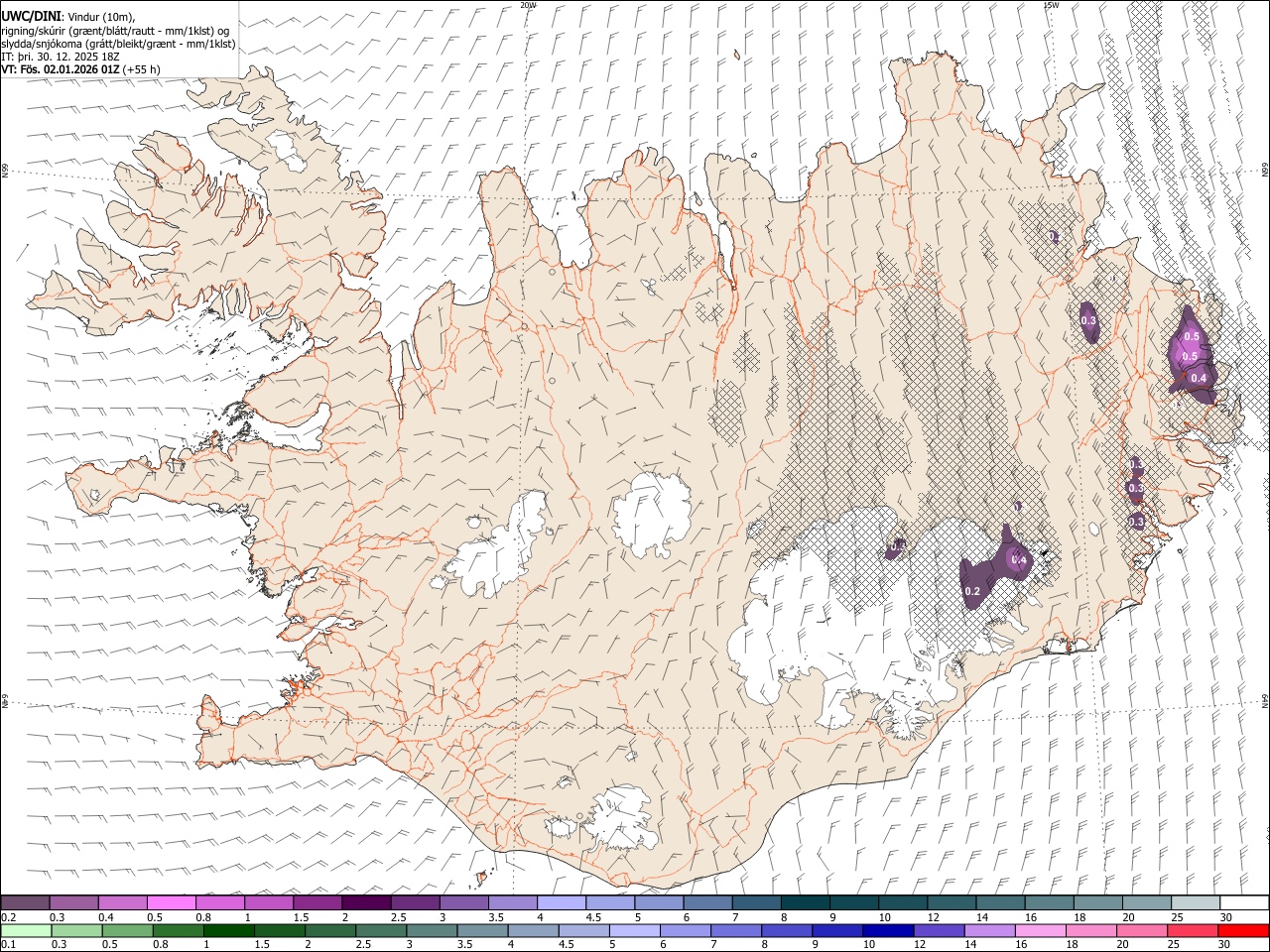Screen dimensions: 1270x952
Task: Select the darkest green 1 swatch in lower legend row
Action: point(229,930)
